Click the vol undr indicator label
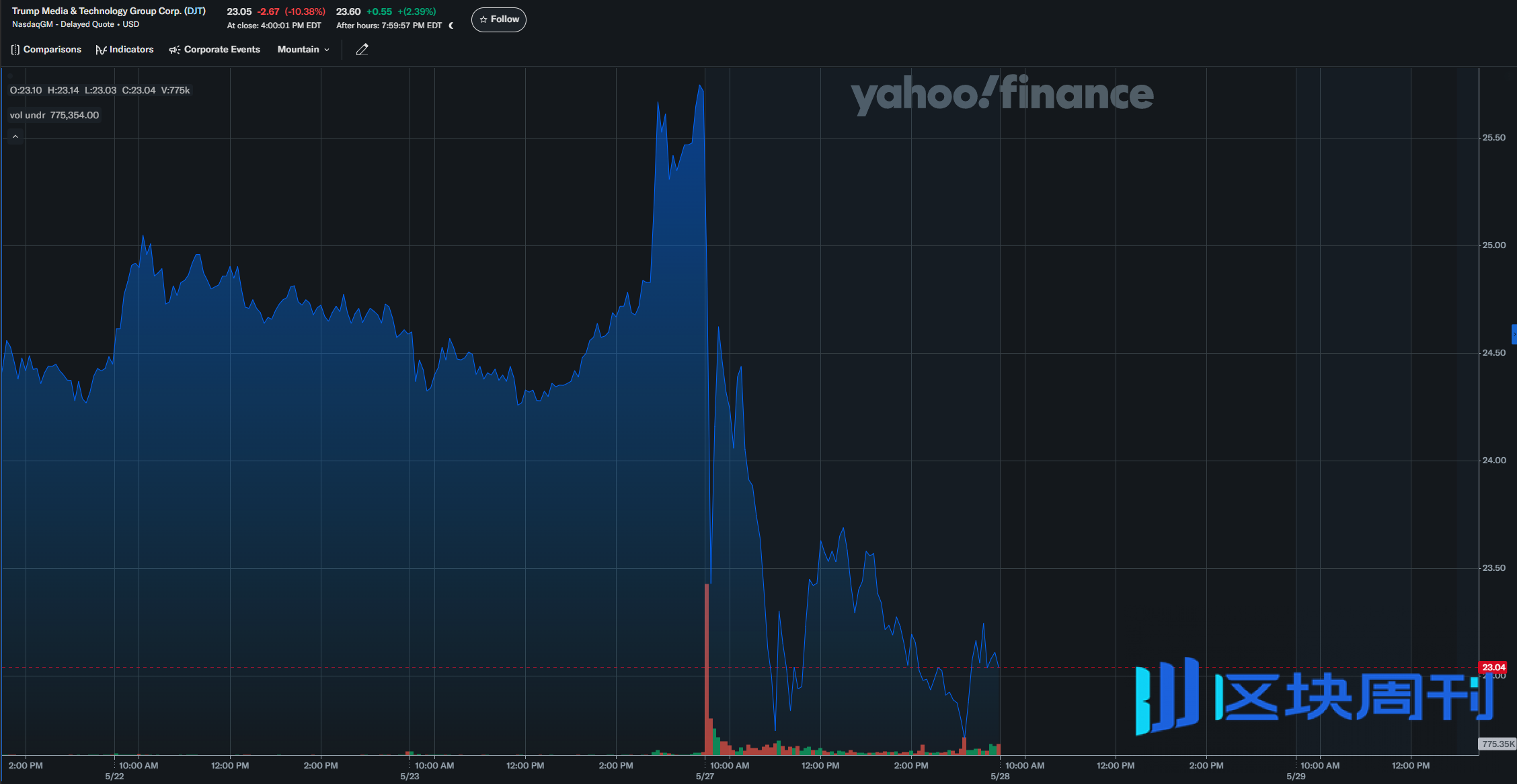Image resolution: width=1517 pixels, height=784 pixels. 54,115
